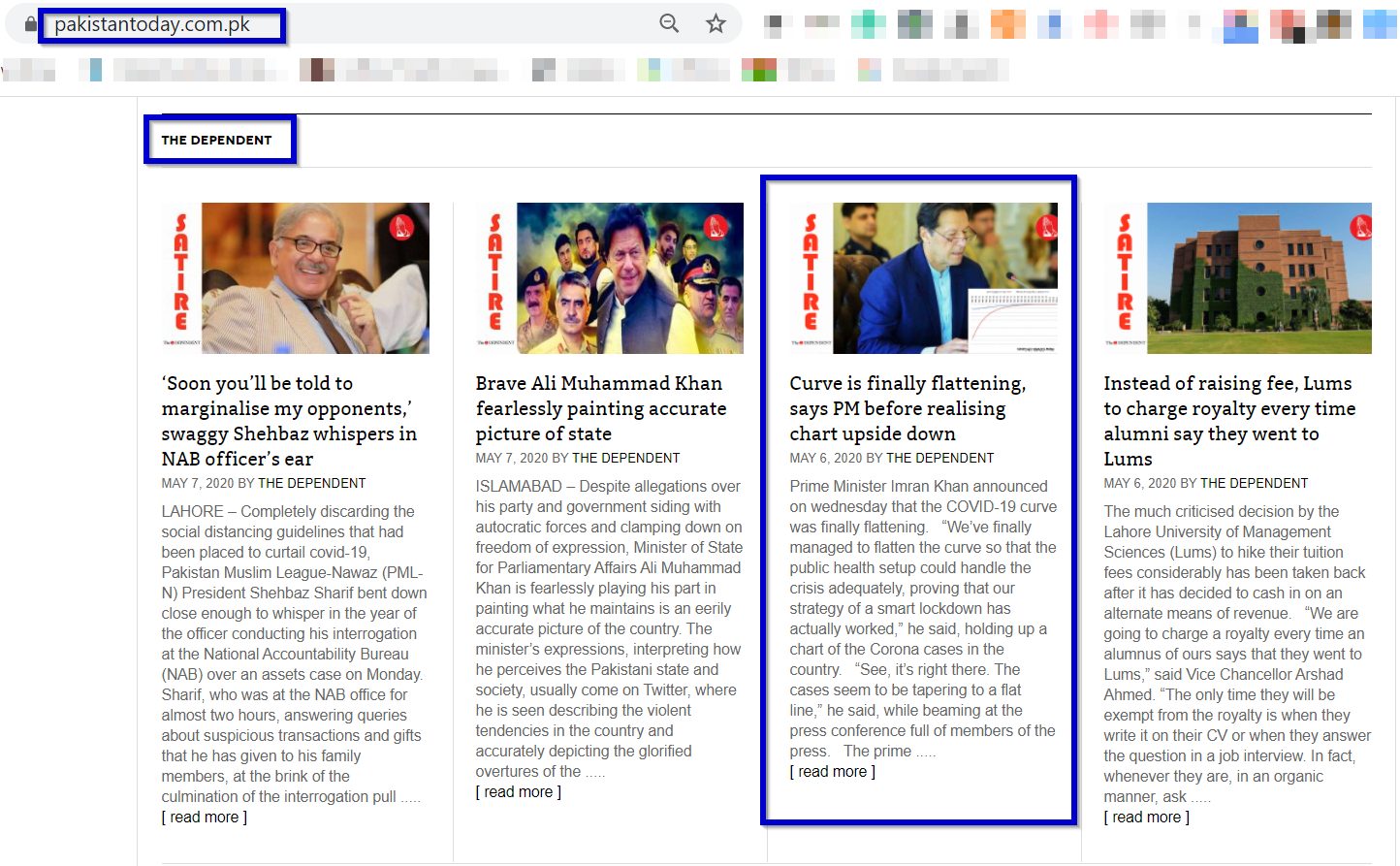
Task: Open the Imran Khan chart article thumbnail
Action: 923,277
